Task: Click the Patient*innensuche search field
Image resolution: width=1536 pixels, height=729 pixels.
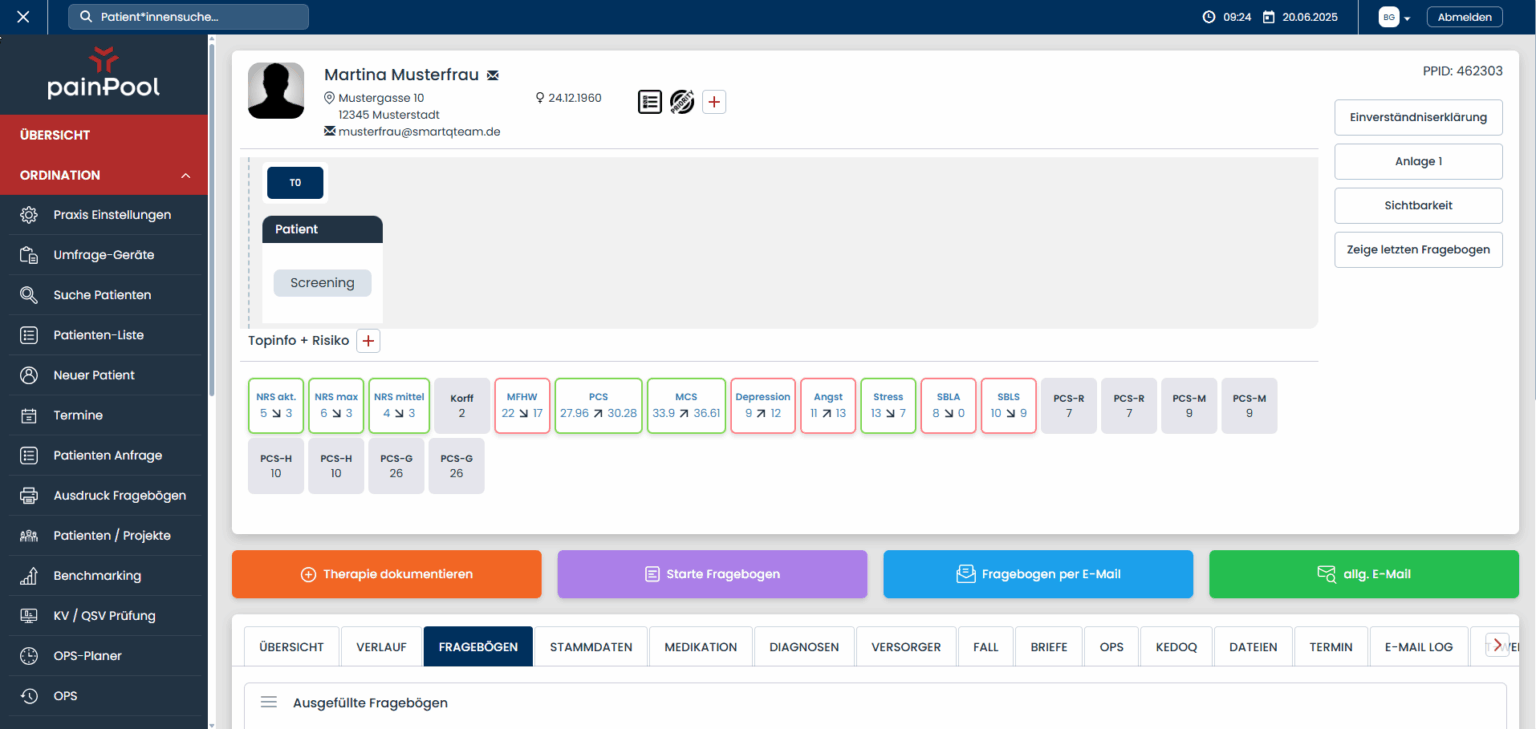Action: (188, 16)
